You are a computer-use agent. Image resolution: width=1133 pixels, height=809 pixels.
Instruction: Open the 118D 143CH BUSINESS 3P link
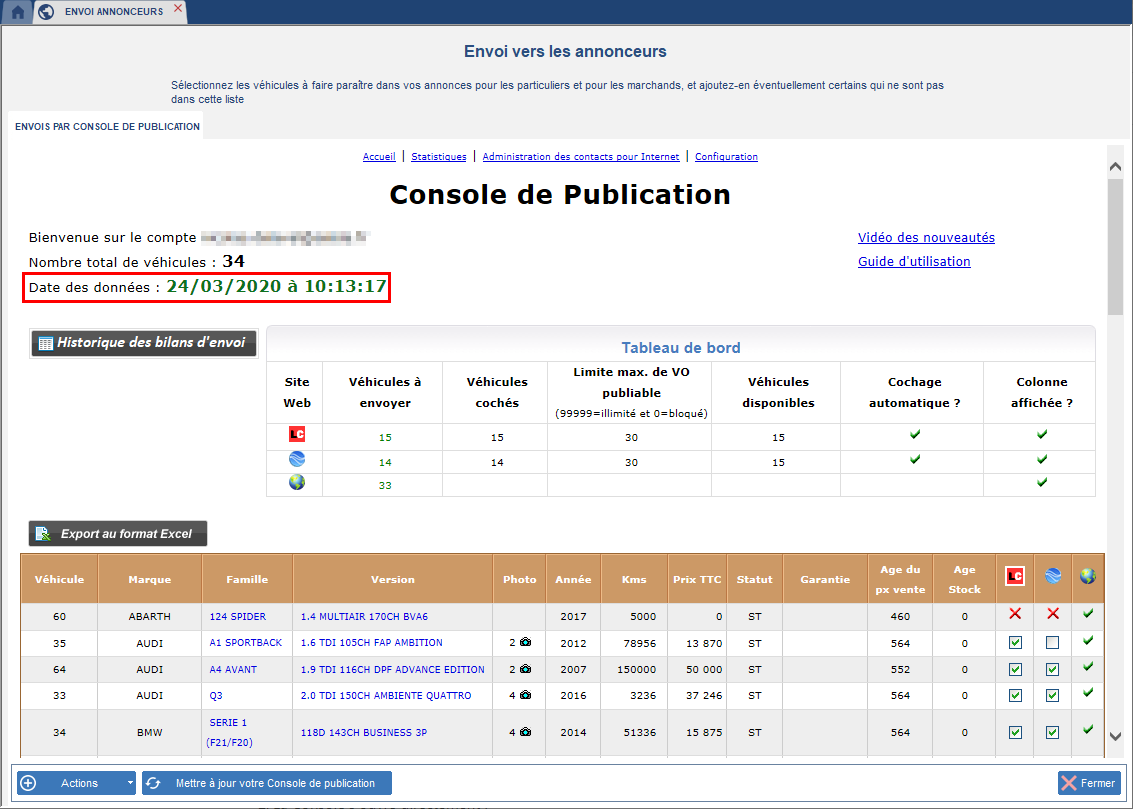point(363,732)
